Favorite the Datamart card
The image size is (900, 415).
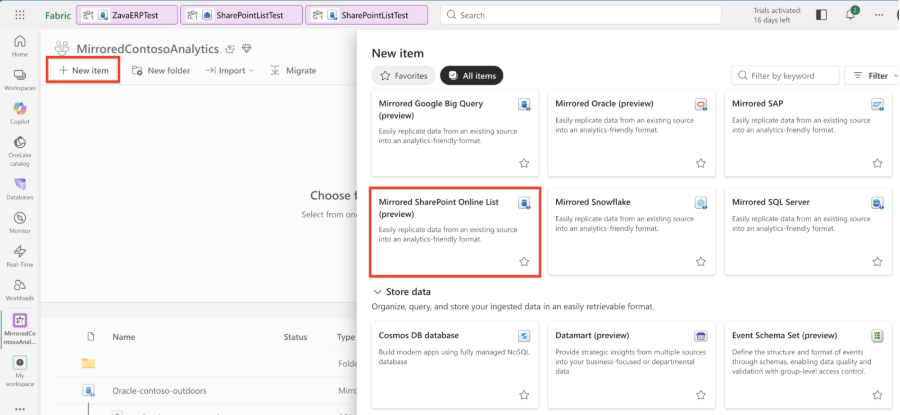click(x=701, y=394)
